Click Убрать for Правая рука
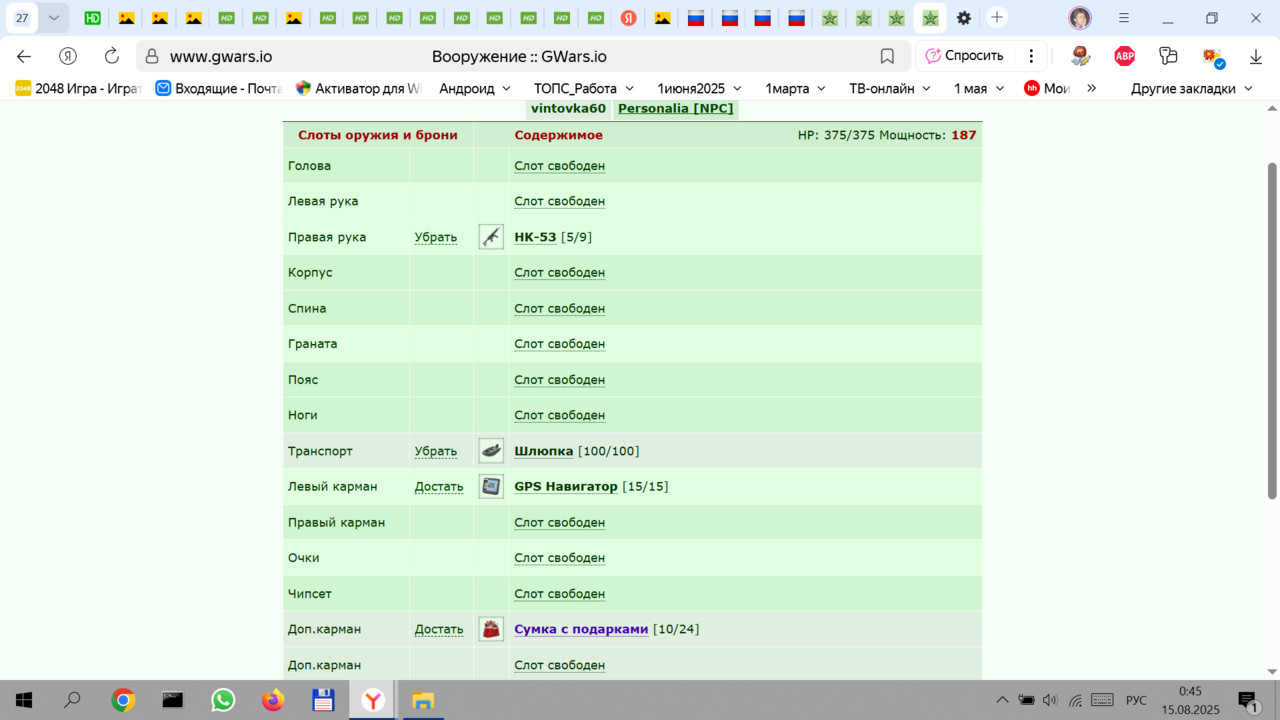This screenshot has height=720, width=1280. point(436,237)
